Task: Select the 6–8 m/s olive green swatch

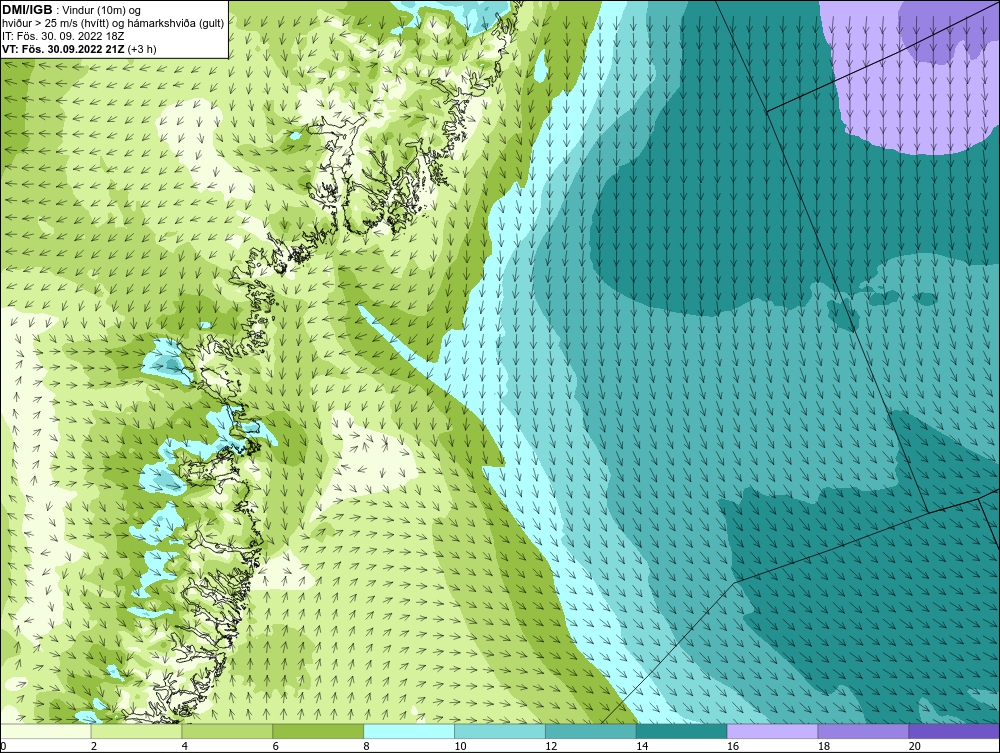Action: 318,731
